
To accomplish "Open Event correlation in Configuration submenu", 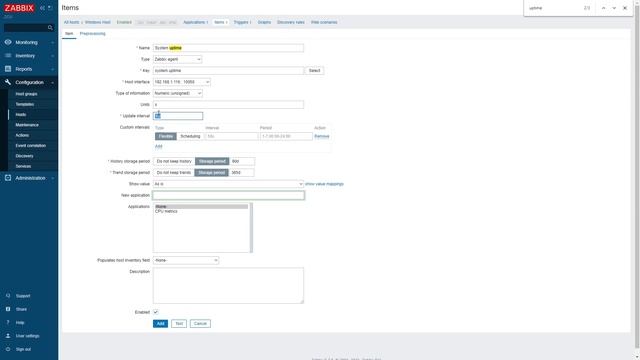I will [x=31, y=146].
